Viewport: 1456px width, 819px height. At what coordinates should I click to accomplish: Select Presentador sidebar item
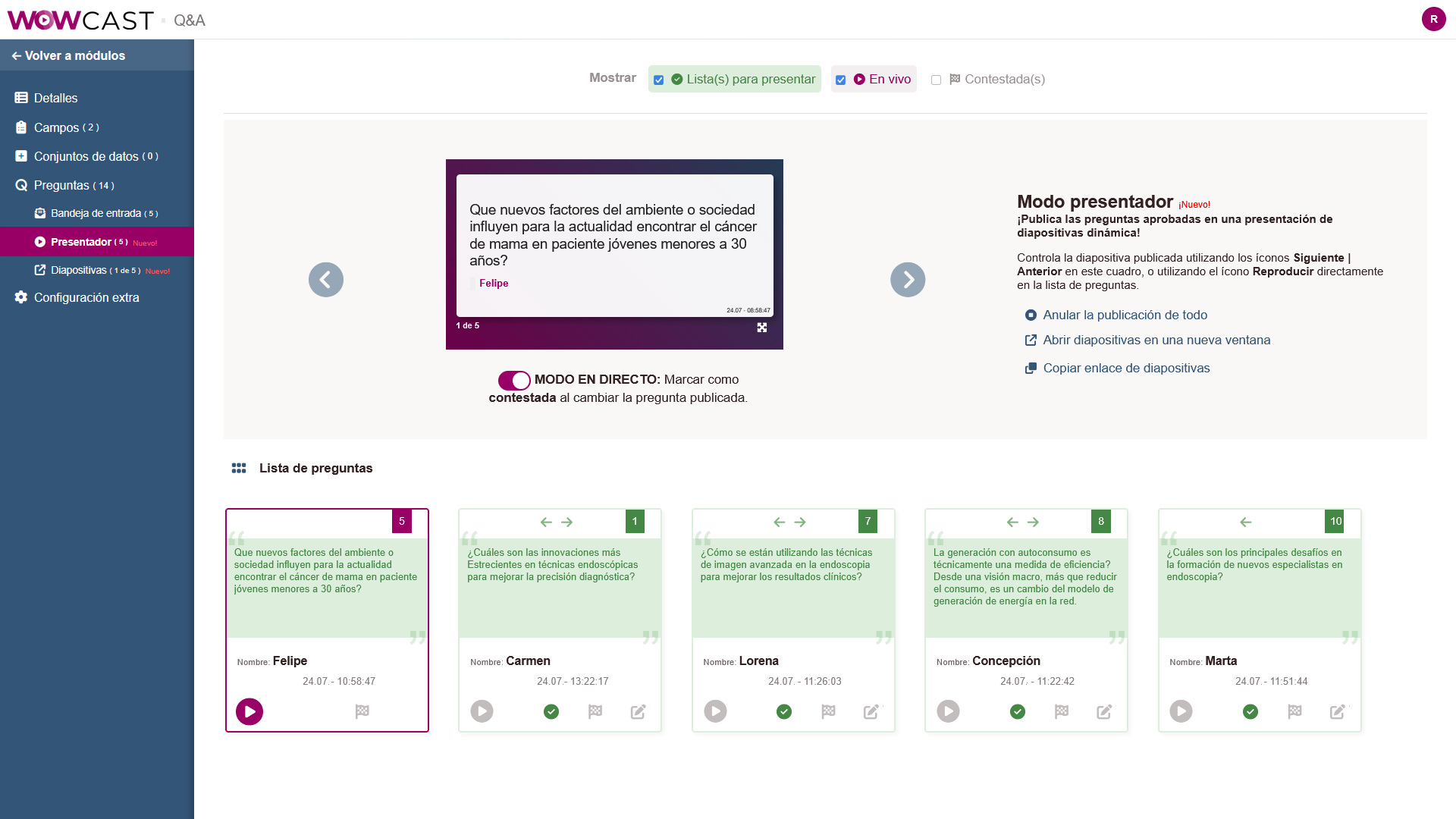coord(97,242)
